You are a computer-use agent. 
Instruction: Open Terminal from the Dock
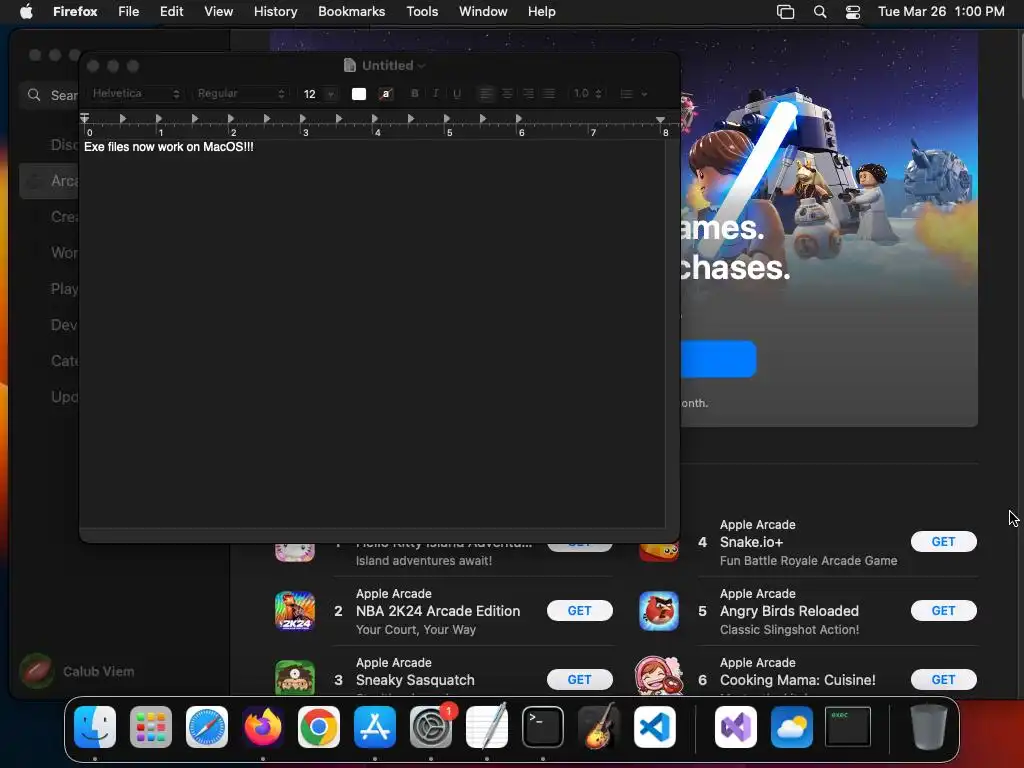pos(543,727)
